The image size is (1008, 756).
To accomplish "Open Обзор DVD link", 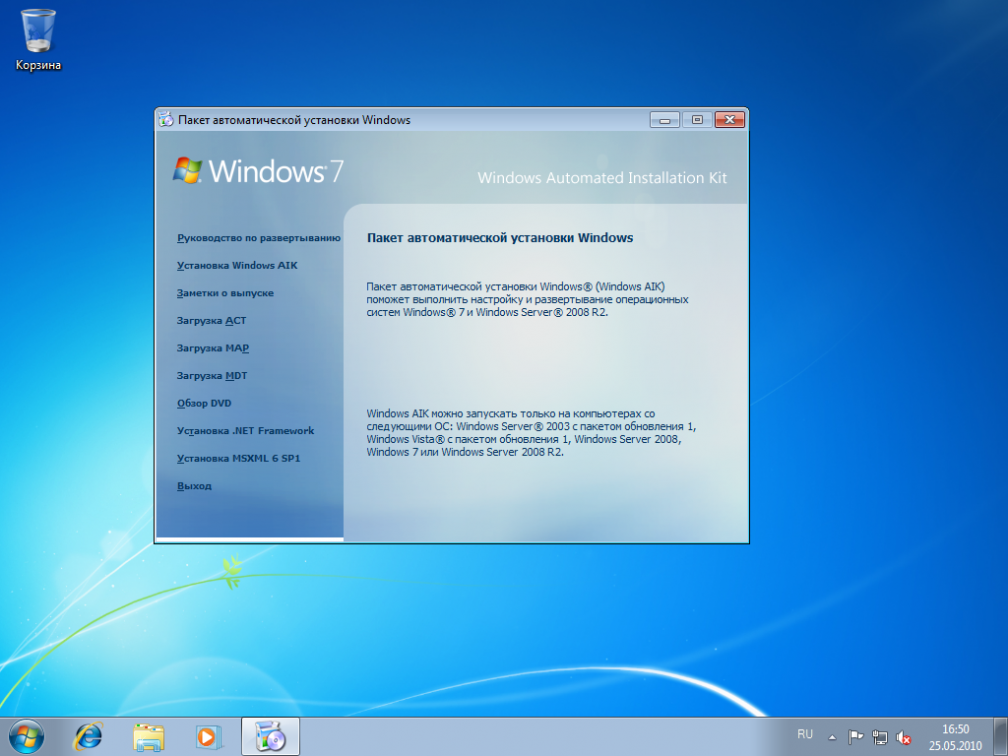I will (x=204, y=403).
